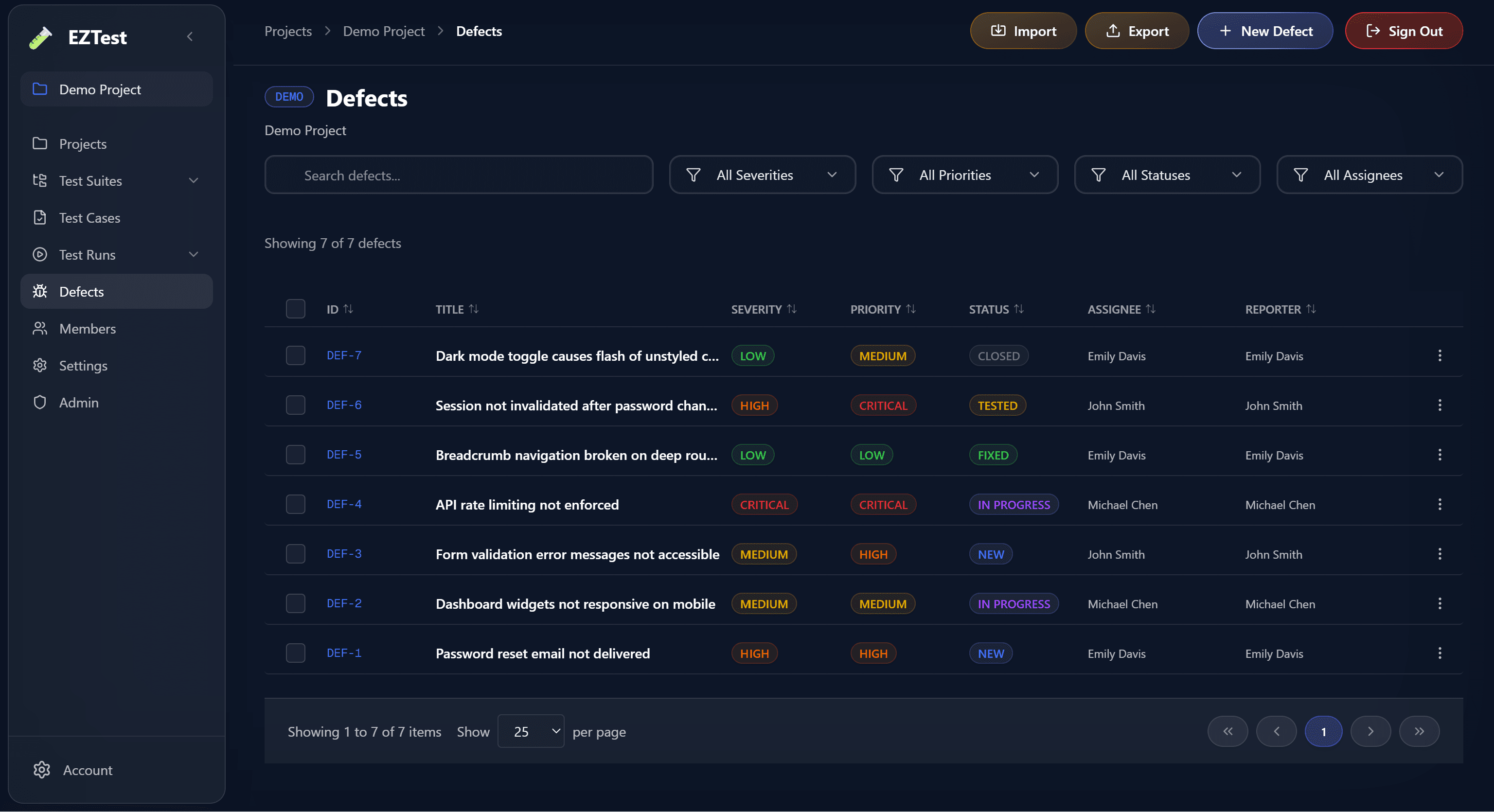Click the Admin shield icon
The image size is (1494, 812).
pos(40,402)
